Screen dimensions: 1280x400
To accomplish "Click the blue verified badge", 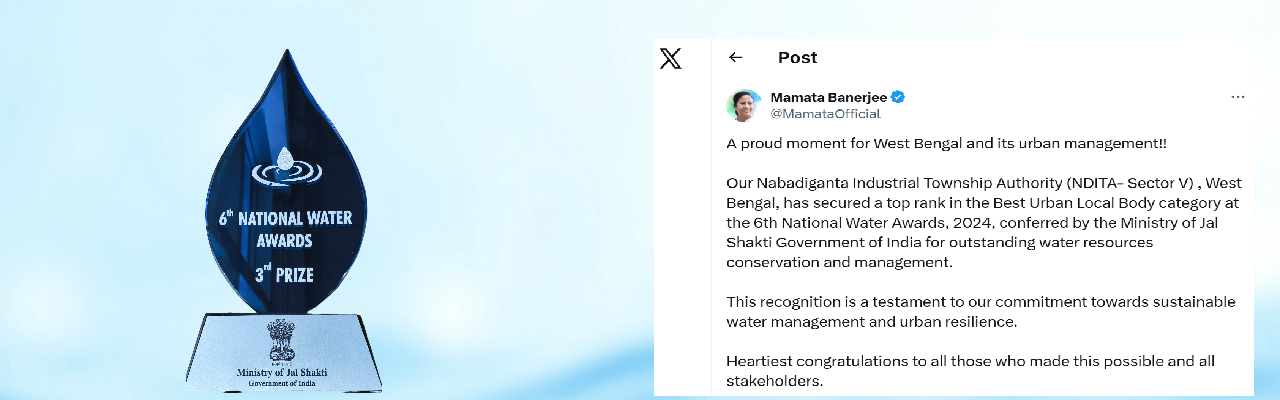I will click(899, 97).
